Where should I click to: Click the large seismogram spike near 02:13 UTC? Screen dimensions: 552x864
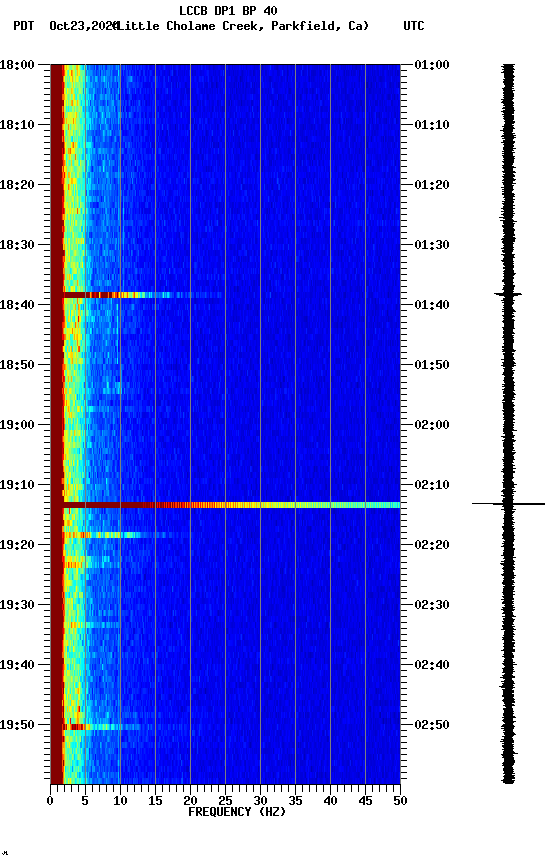point(508,504)
